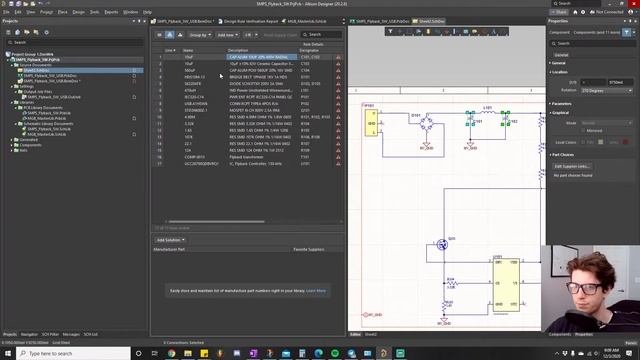
Task: Click the red power port icon in active bar
Action: click(447, 31)
